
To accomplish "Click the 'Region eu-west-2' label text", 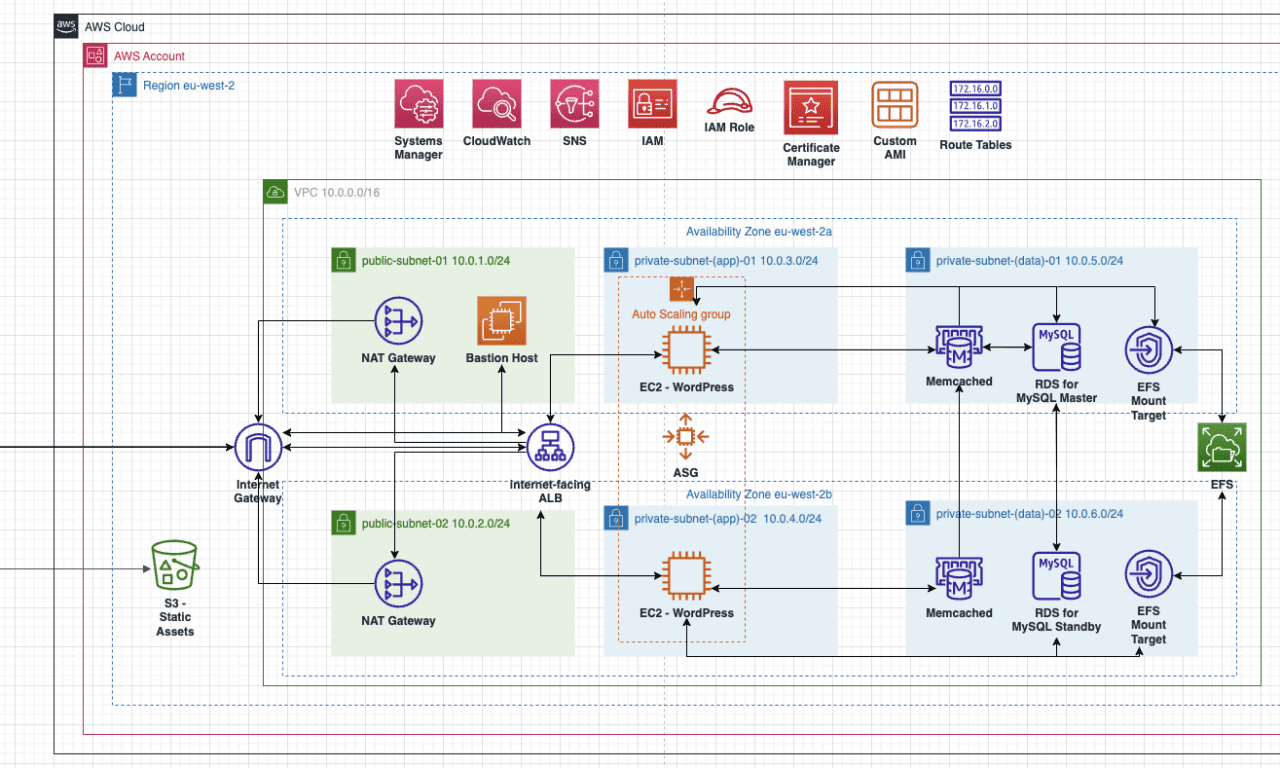I will (189, 86).
